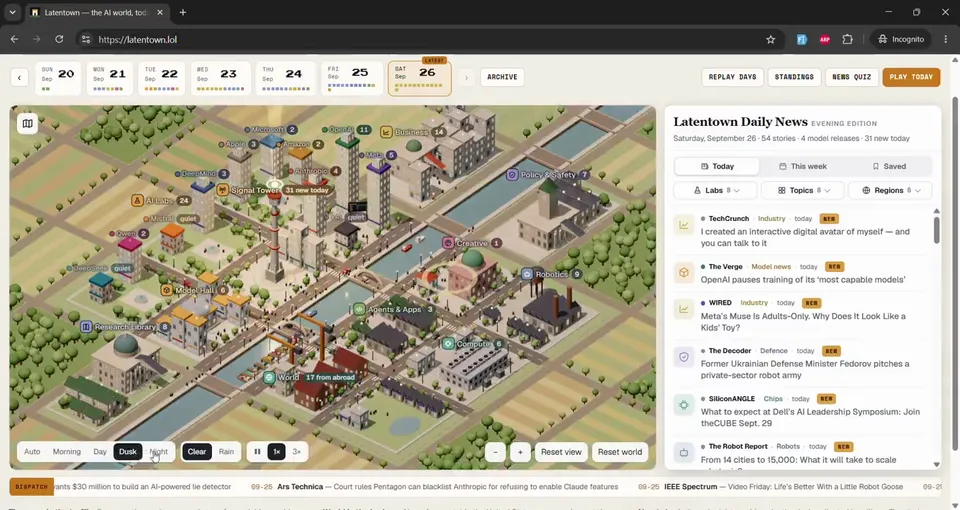Open a new browser tab
This screenshot has width=960, height=510.
[x=182, y=12]
